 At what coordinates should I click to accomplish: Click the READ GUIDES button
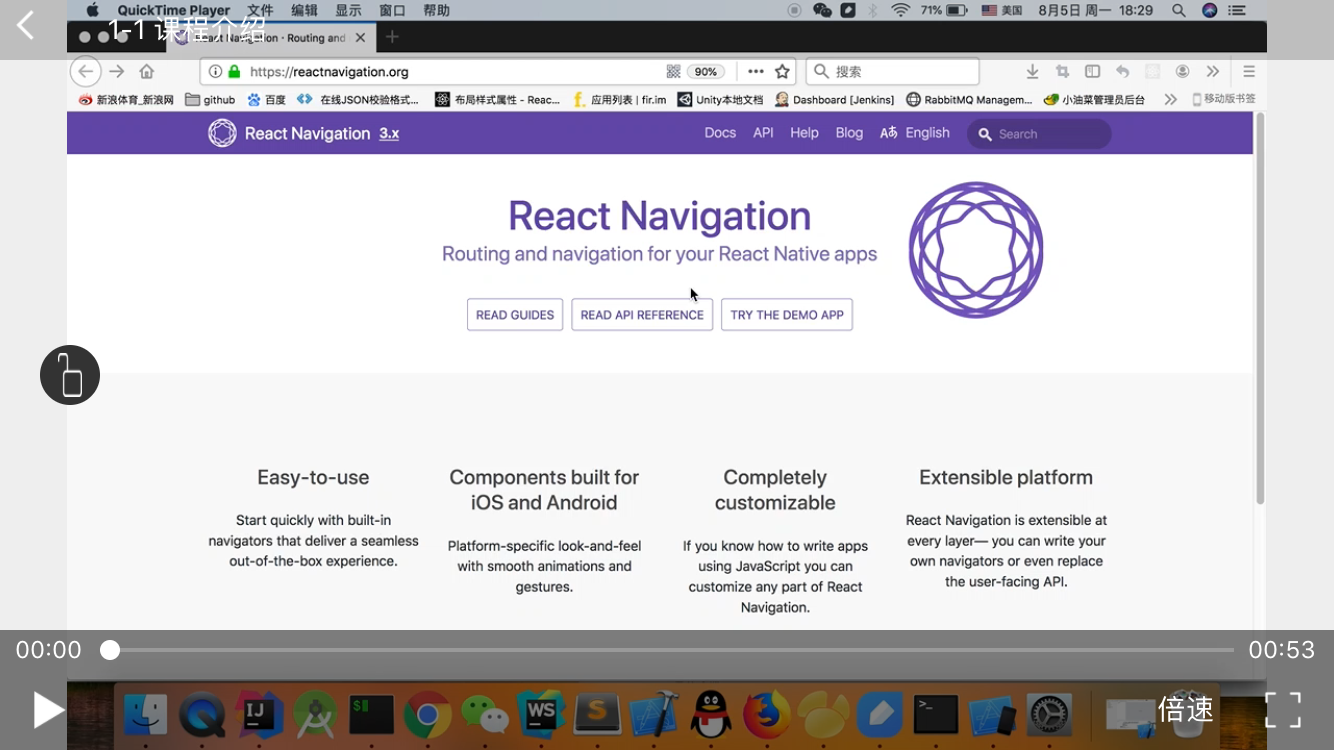pos(515,315)
